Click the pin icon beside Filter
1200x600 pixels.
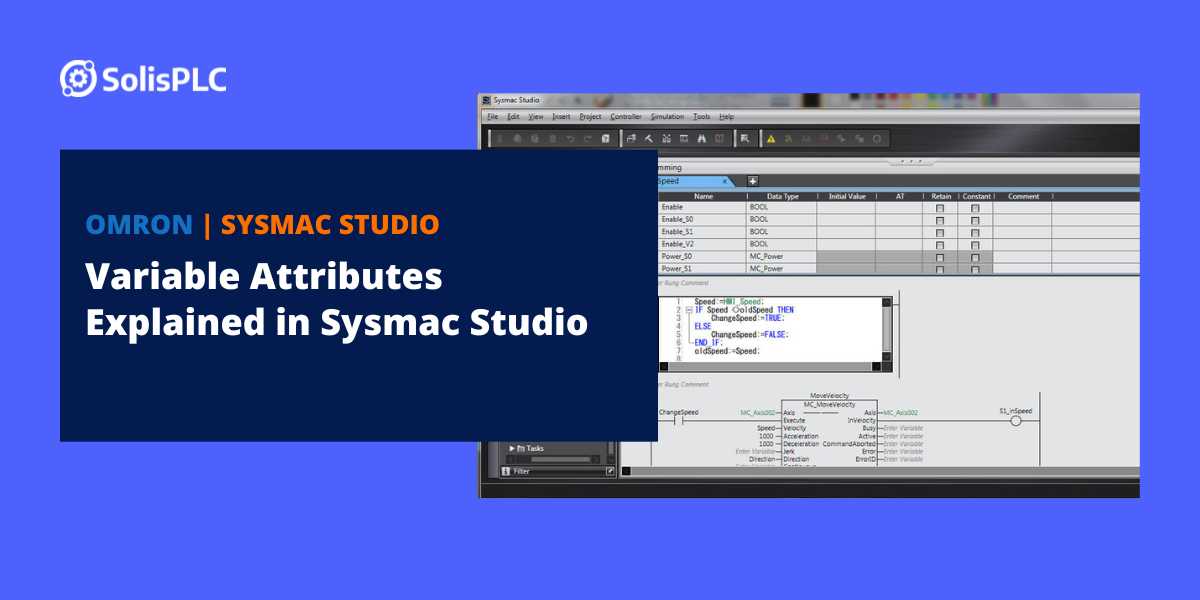[x=610, y=471]
